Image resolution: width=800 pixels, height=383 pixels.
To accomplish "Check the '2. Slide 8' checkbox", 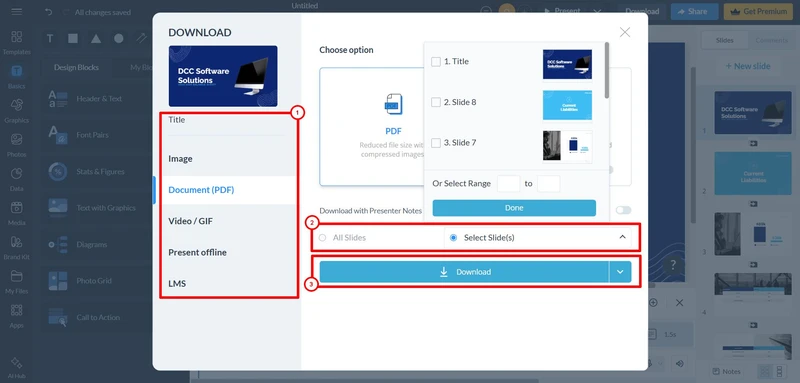I will (436, 103).
